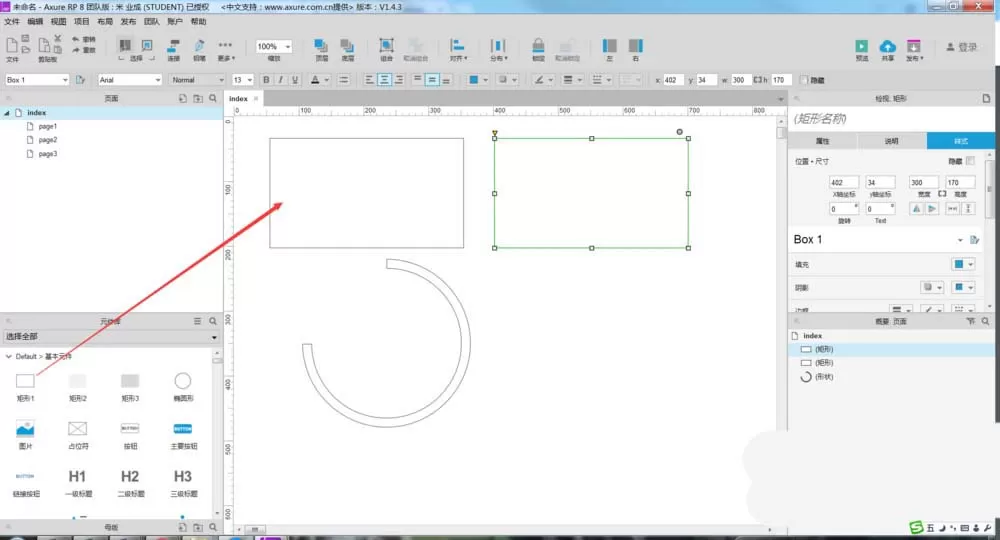Toggle hidden checkbox in style panel
The image size is (1000, 540).
pos(970,161)
